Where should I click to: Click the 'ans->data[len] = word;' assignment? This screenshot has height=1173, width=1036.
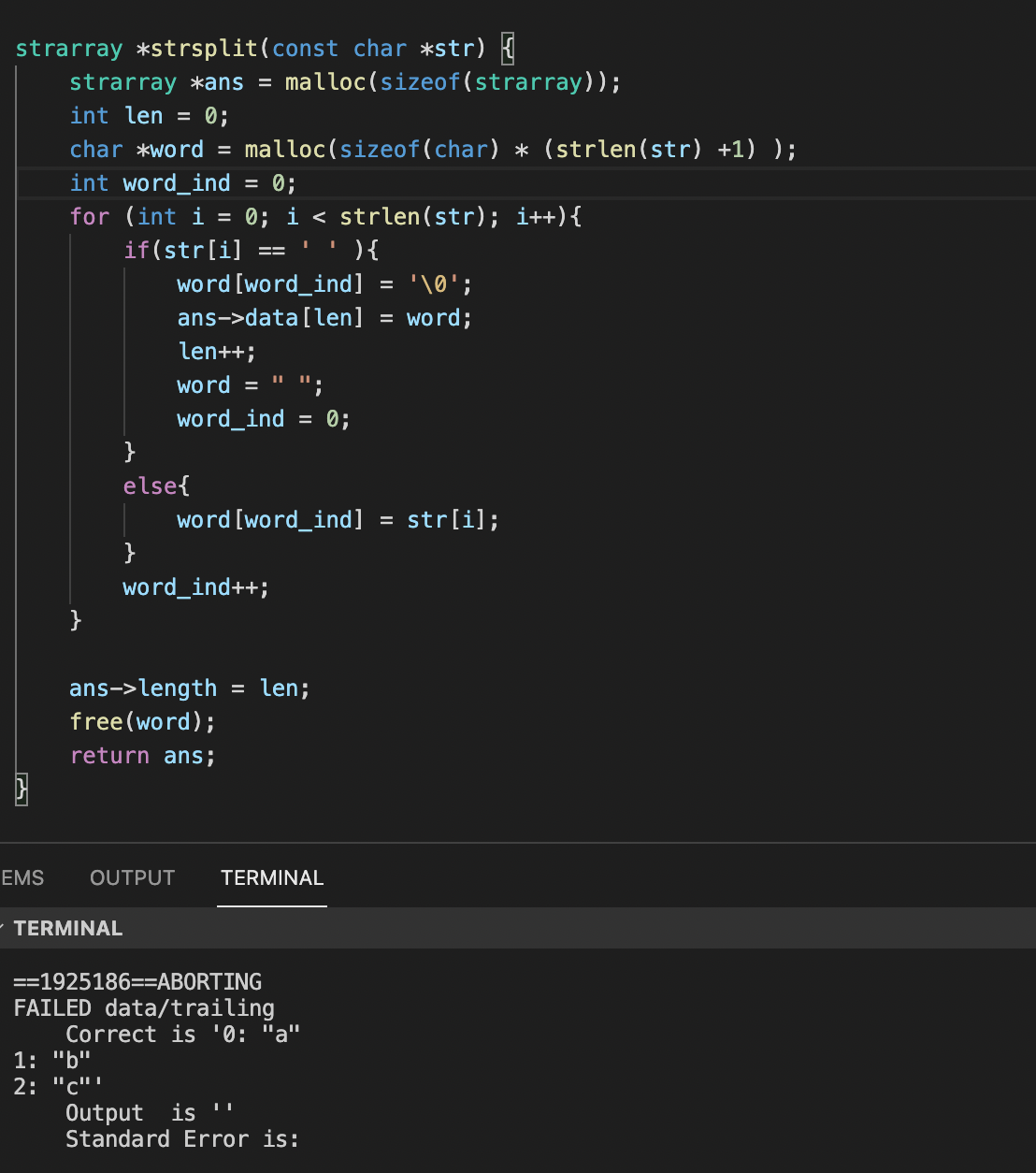324,318
